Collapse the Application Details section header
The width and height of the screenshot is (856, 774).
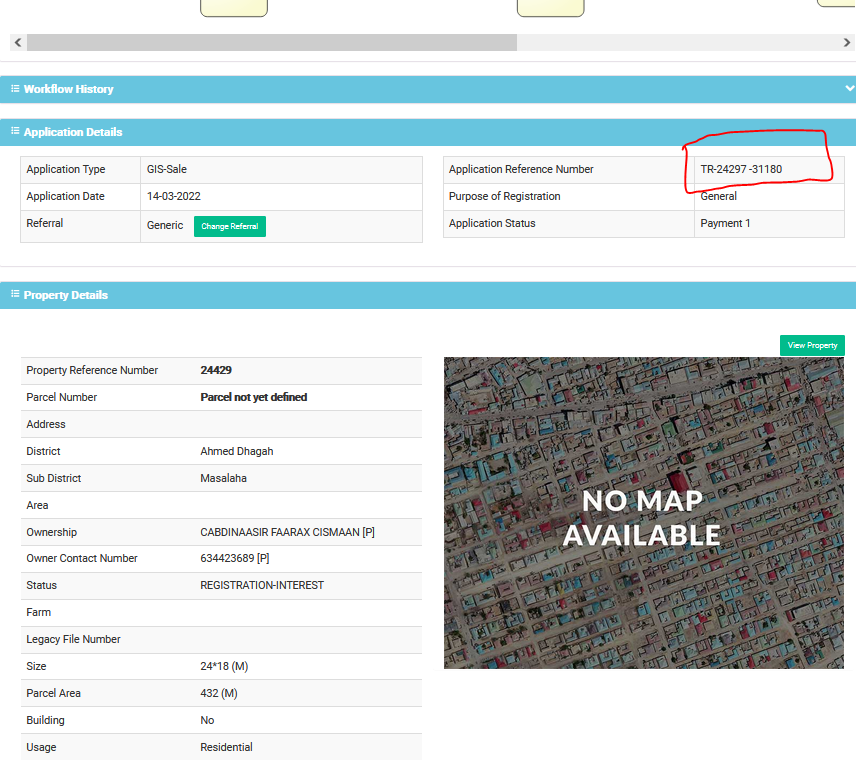(428, 132)
